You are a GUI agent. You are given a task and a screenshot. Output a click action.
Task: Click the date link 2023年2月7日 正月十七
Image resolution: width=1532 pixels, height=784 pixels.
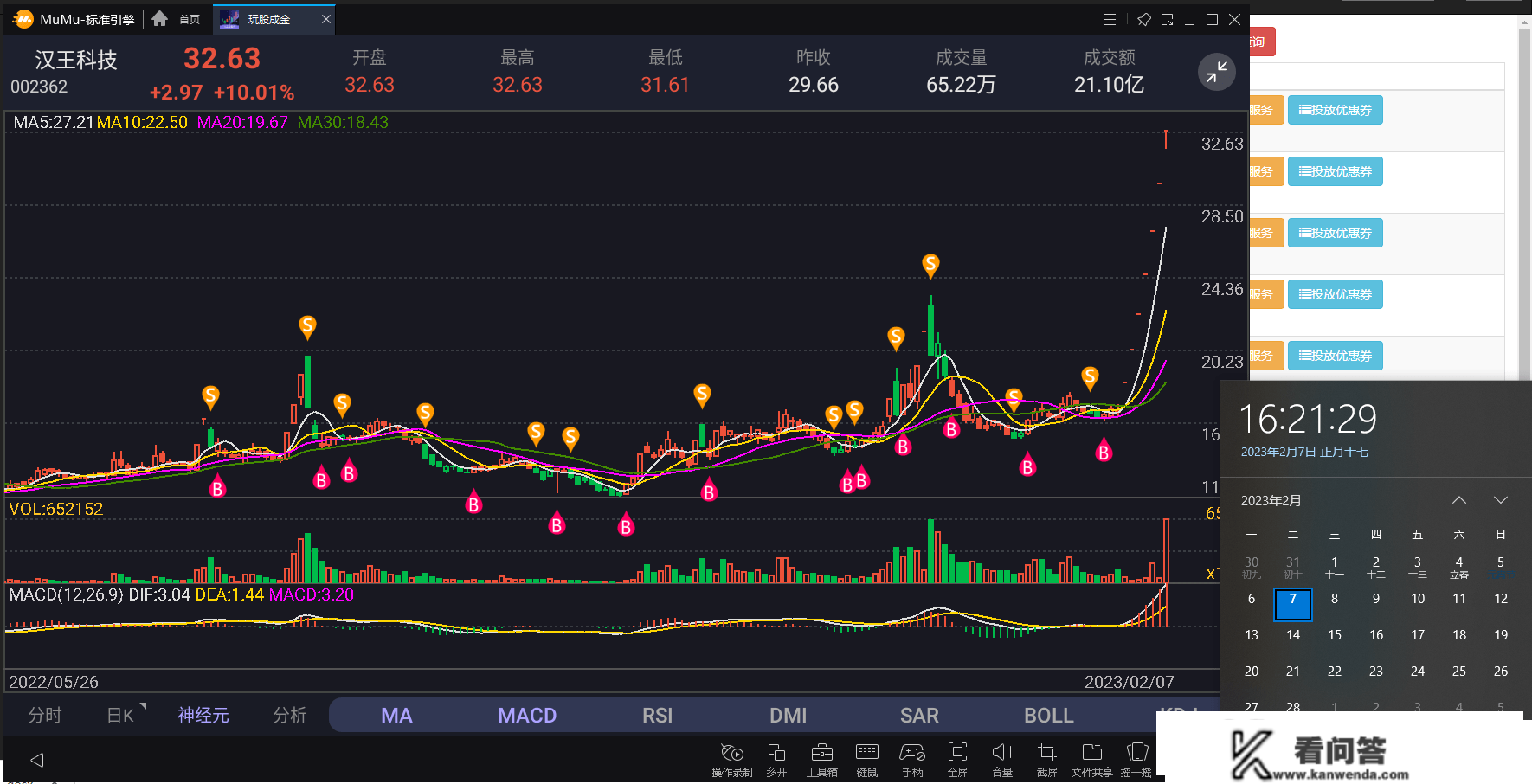pos(1304,452)
